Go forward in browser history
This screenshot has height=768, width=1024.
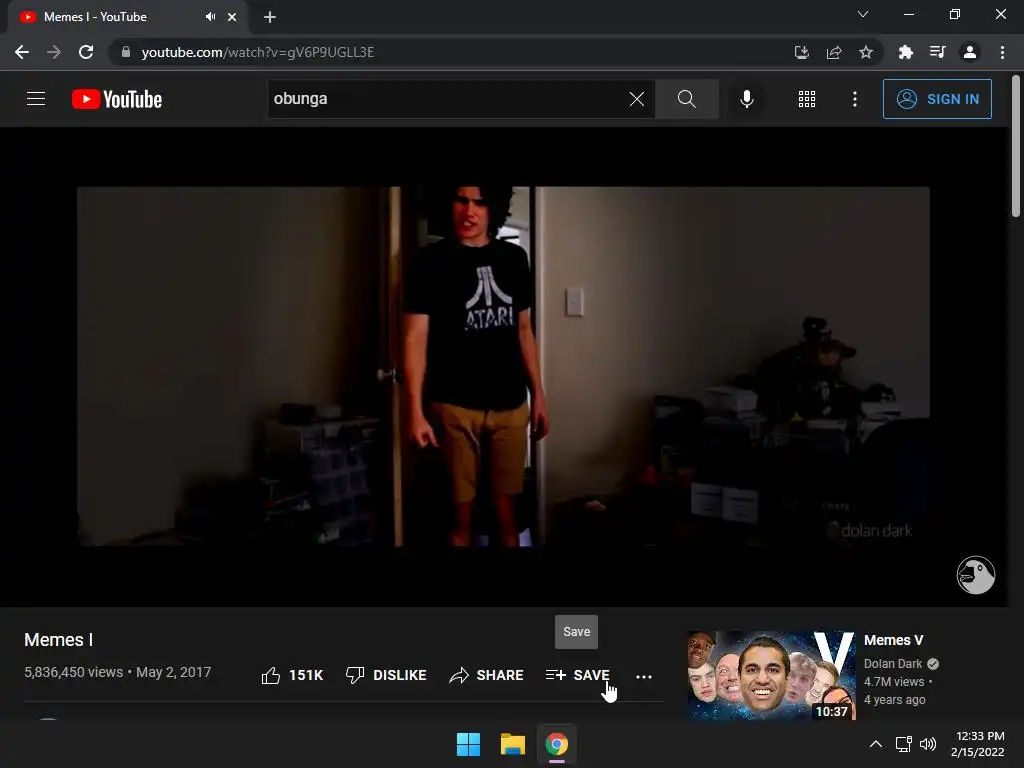(54, 52)
